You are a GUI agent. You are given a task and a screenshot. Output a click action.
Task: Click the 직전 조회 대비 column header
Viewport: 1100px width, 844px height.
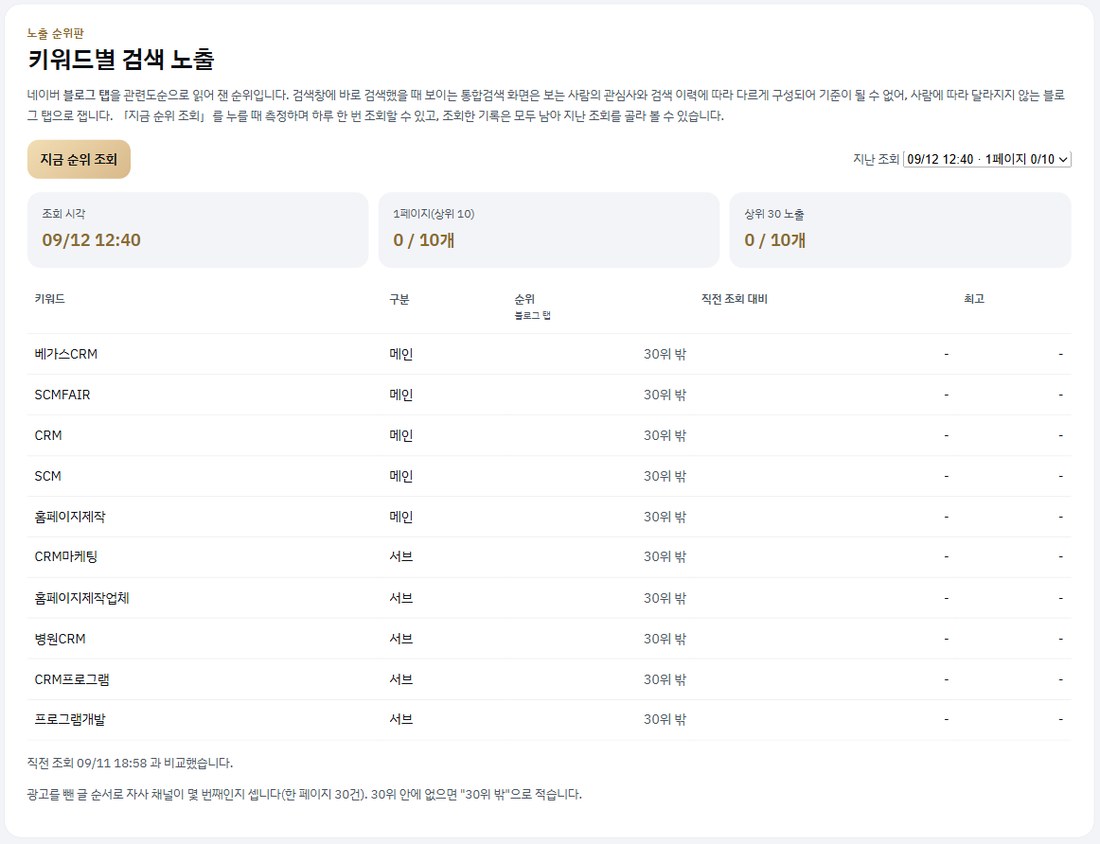(734, 299)
